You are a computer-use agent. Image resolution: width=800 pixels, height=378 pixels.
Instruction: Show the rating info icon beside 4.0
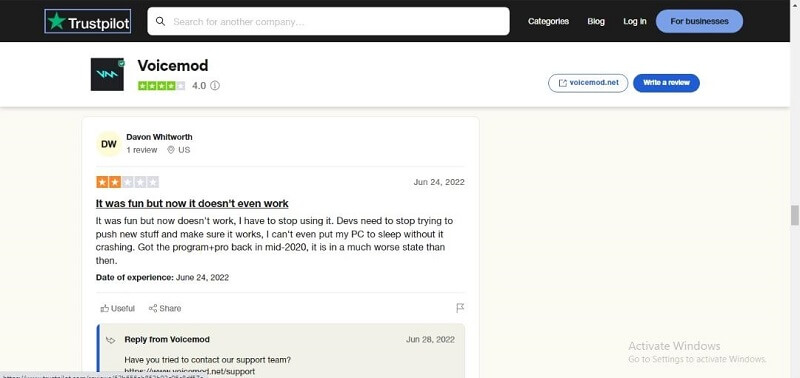[x=215, y=86]
